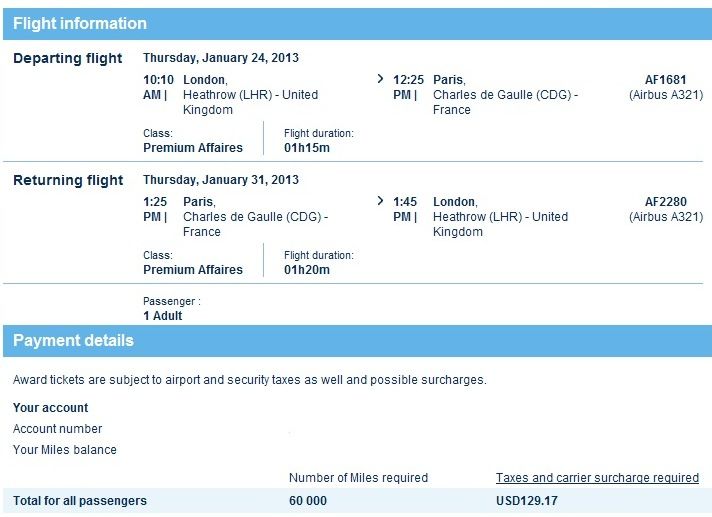The image size is (712, 517).
Task: Click the returning flight arrow chevron
Action: (x=380, y=201)
